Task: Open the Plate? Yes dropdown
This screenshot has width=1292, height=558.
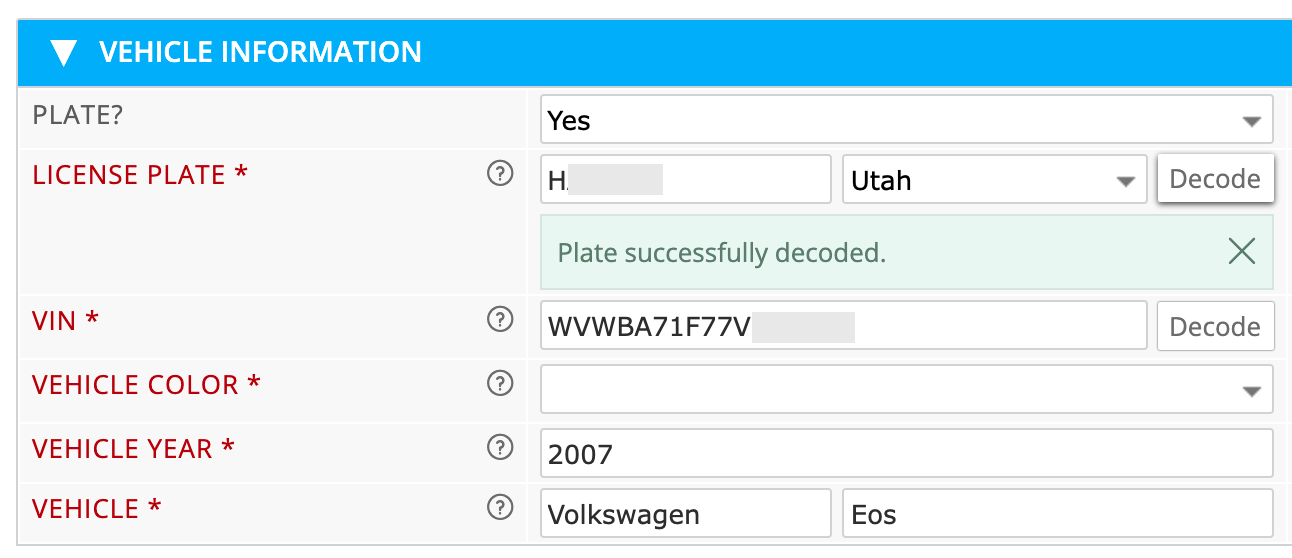Action: (x=906, y=121)
